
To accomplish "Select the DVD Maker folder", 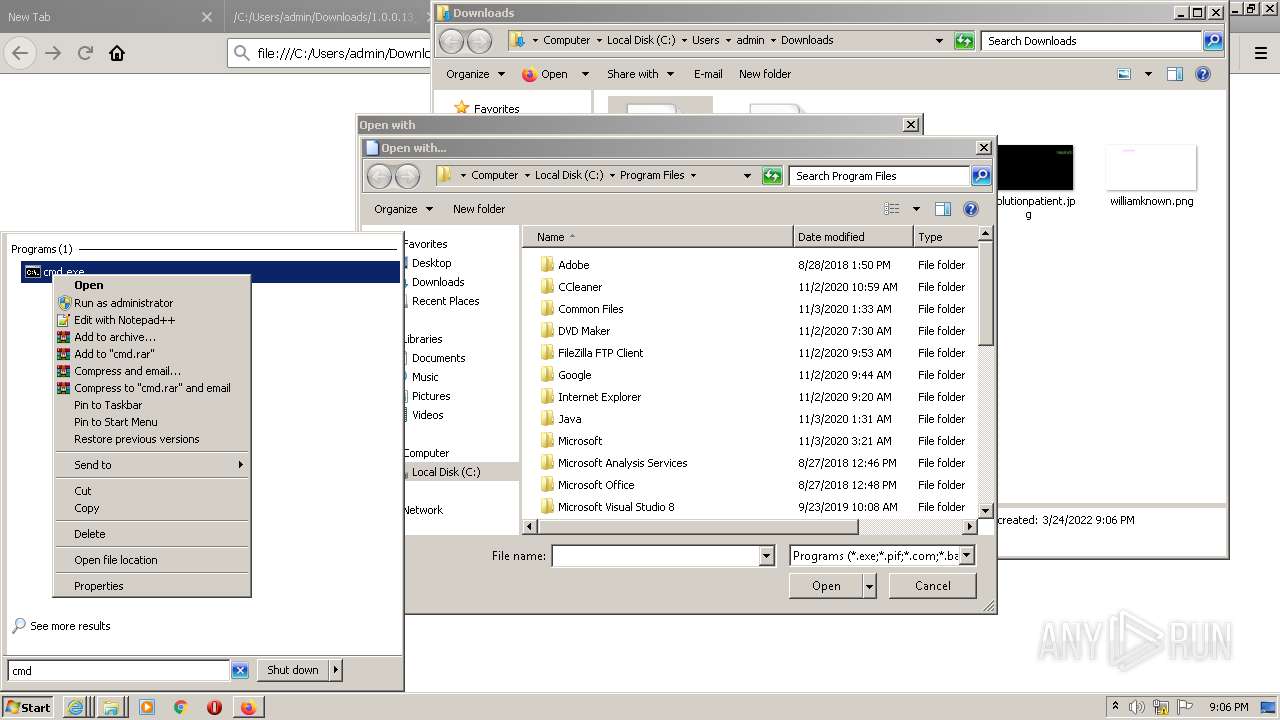I will coord(584,331).
